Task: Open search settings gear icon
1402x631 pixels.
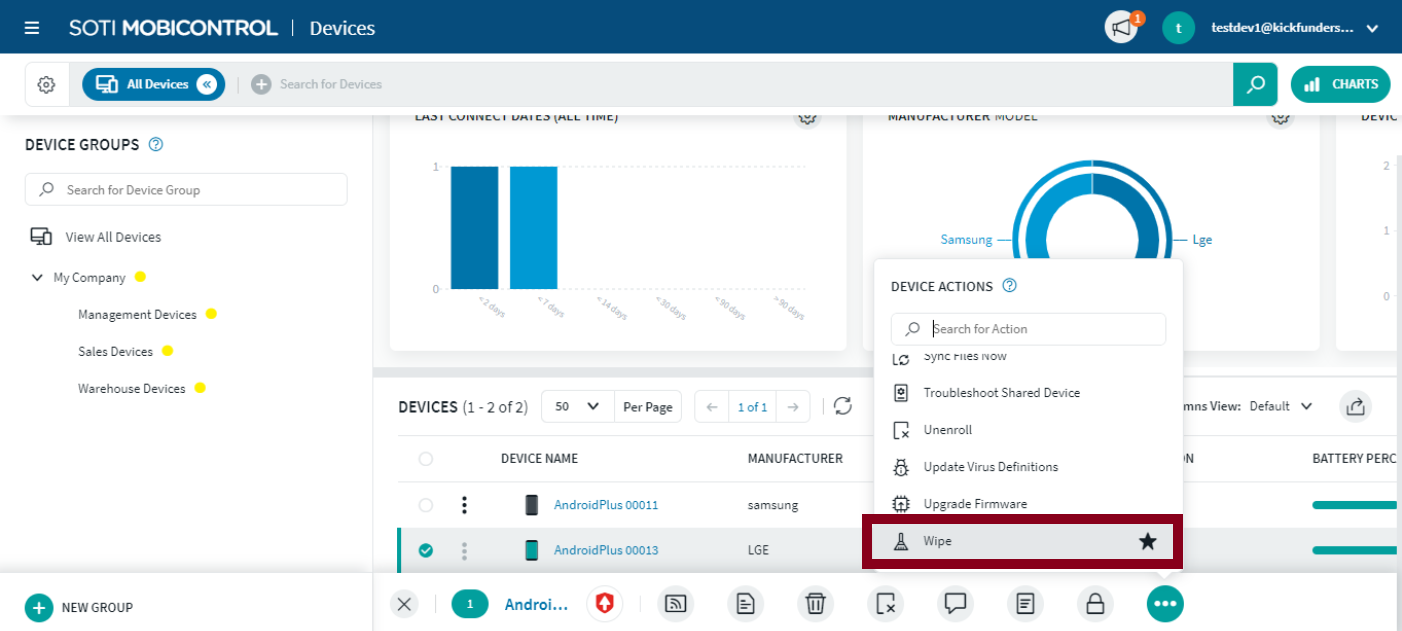Action: [46, 85]
